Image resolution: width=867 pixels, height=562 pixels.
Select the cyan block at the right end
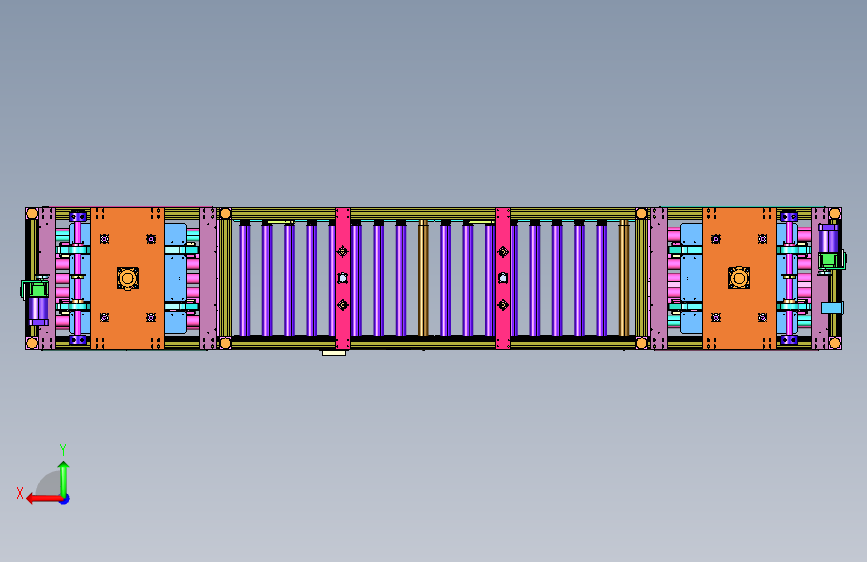pyautogui.click(x=832, y=308)
